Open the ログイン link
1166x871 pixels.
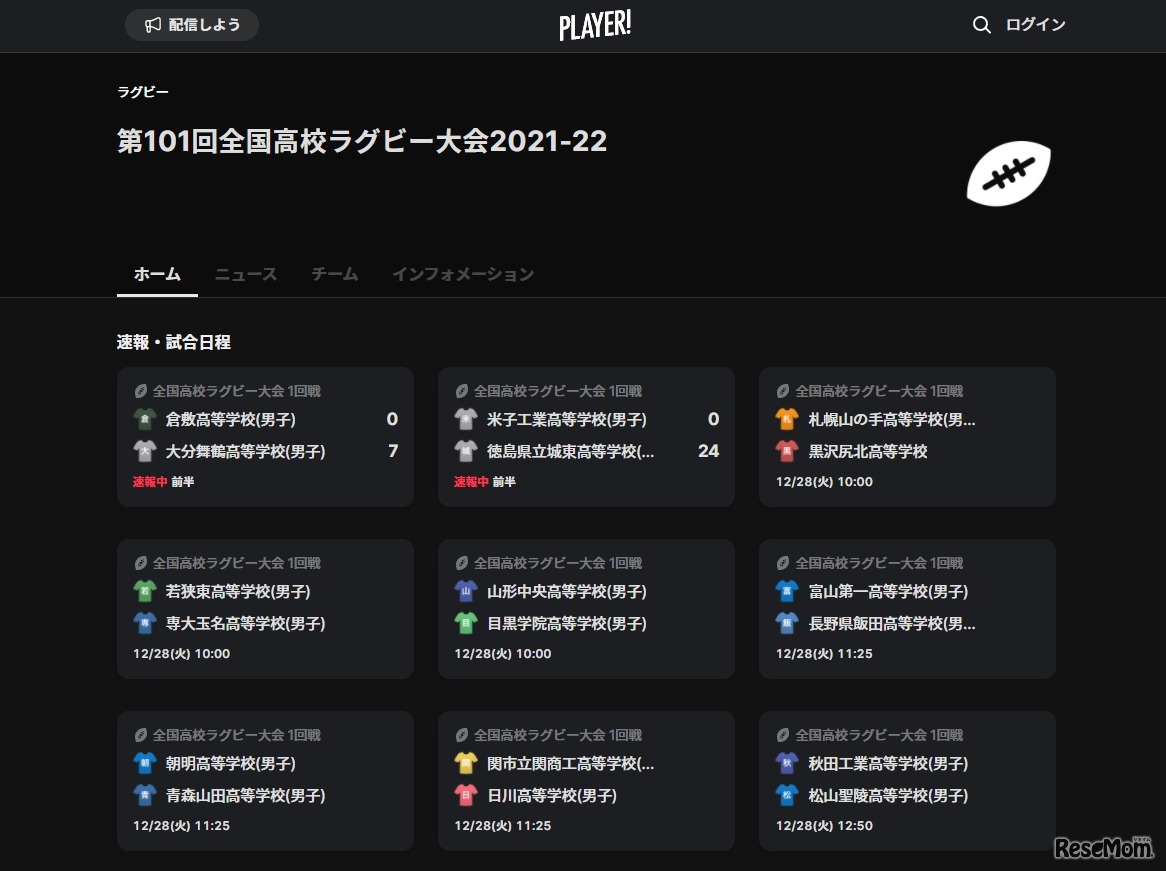click(1035, 25)
